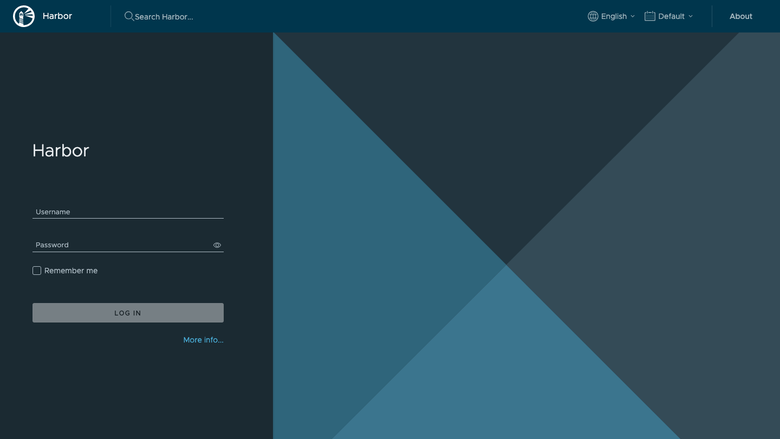Open the English language dropdown
Screen dimensions: 780x439
(611, 16)
